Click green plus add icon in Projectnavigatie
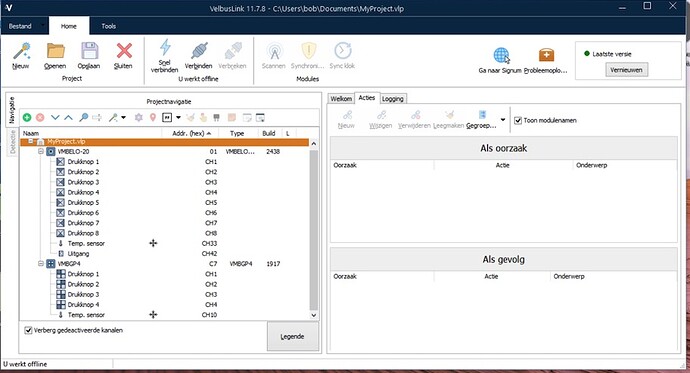The width and height of the screenshot is (690, 373). (27, 117)
